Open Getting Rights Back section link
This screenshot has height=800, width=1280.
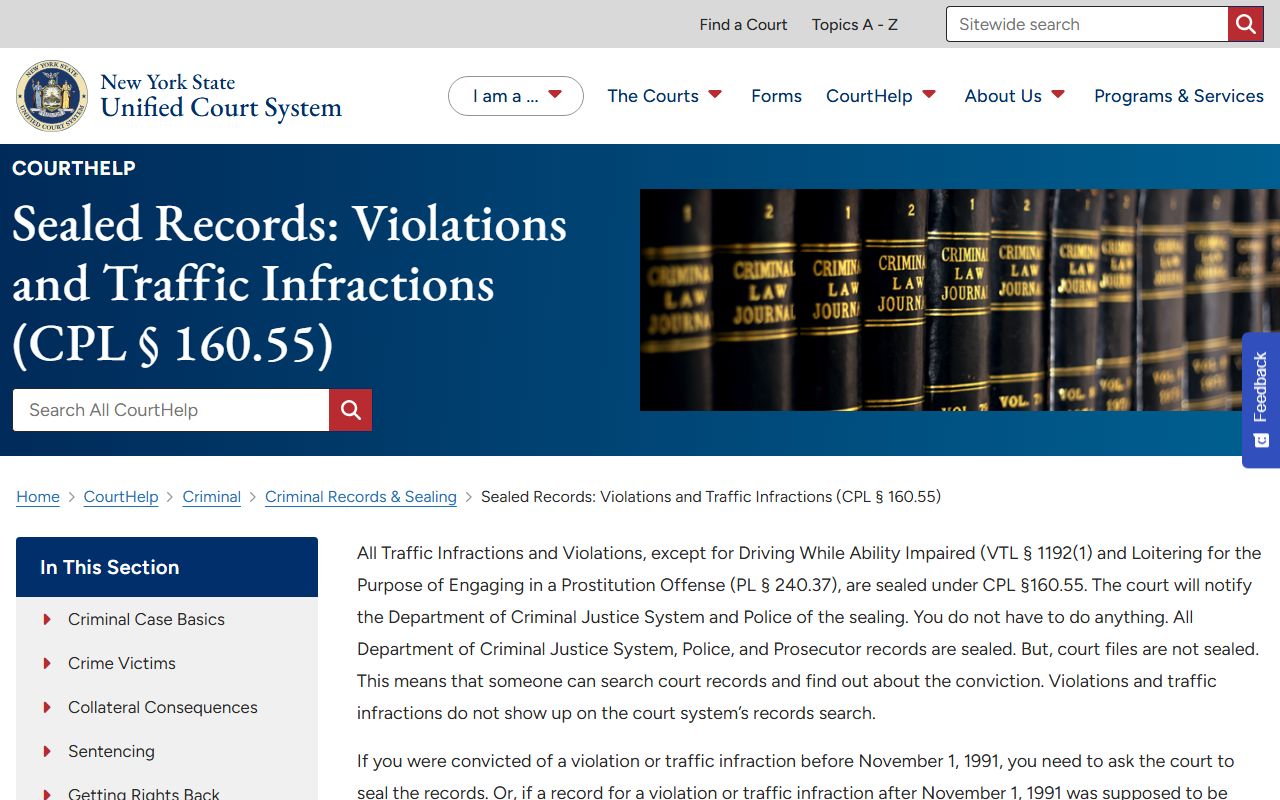pyautogui.click(x=144, y=794)
